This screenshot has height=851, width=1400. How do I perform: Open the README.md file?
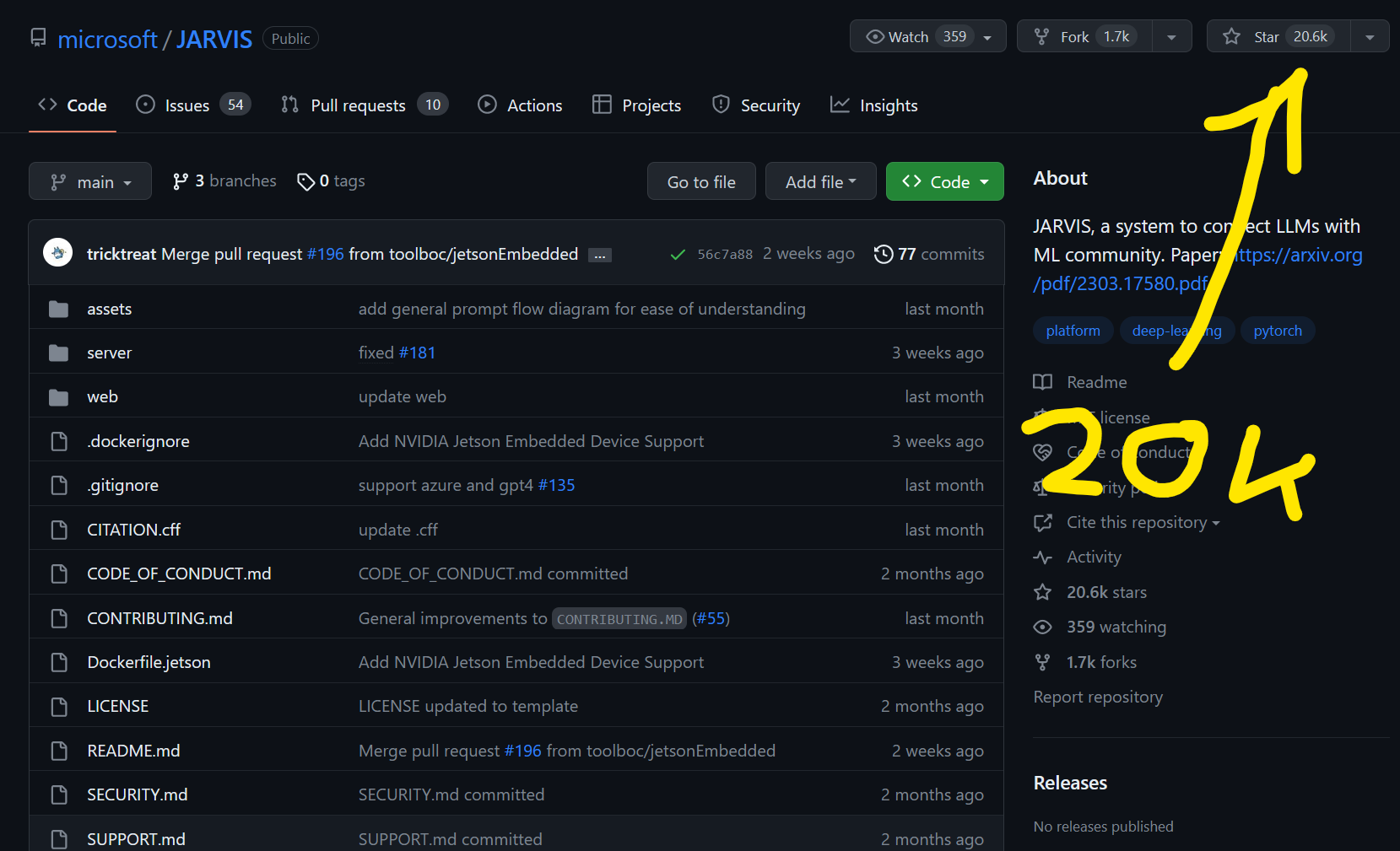coord(133,751)
